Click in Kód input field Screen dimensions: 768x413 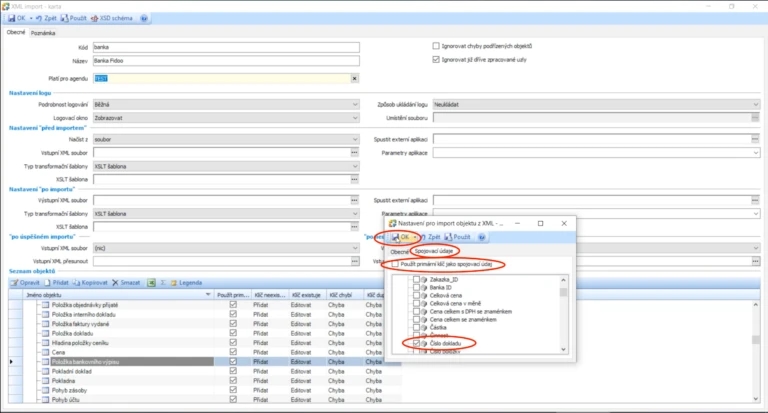click(226, 47)
